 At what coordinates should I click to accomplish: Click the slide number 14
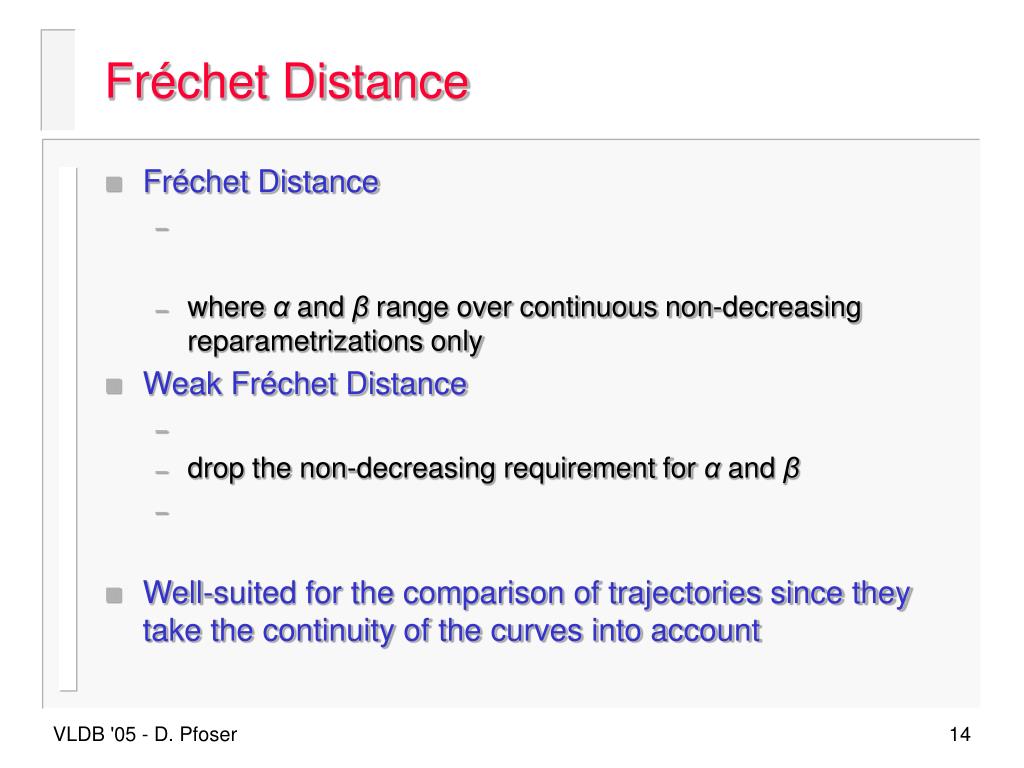point(959,735)
